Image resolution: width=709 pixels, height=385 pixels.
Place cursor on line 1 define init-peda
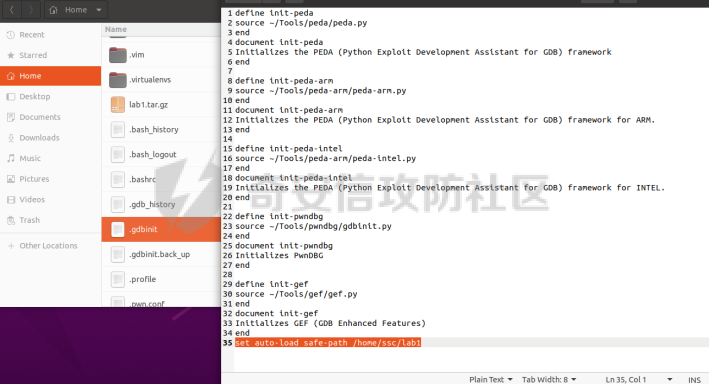274,13
